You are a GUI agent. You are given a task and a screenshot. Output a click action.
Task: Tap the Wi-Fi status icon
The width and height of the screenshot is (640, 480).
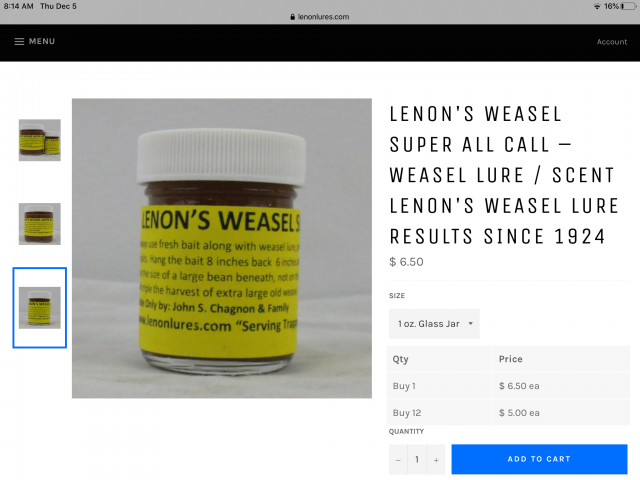[x=597, y=6]
